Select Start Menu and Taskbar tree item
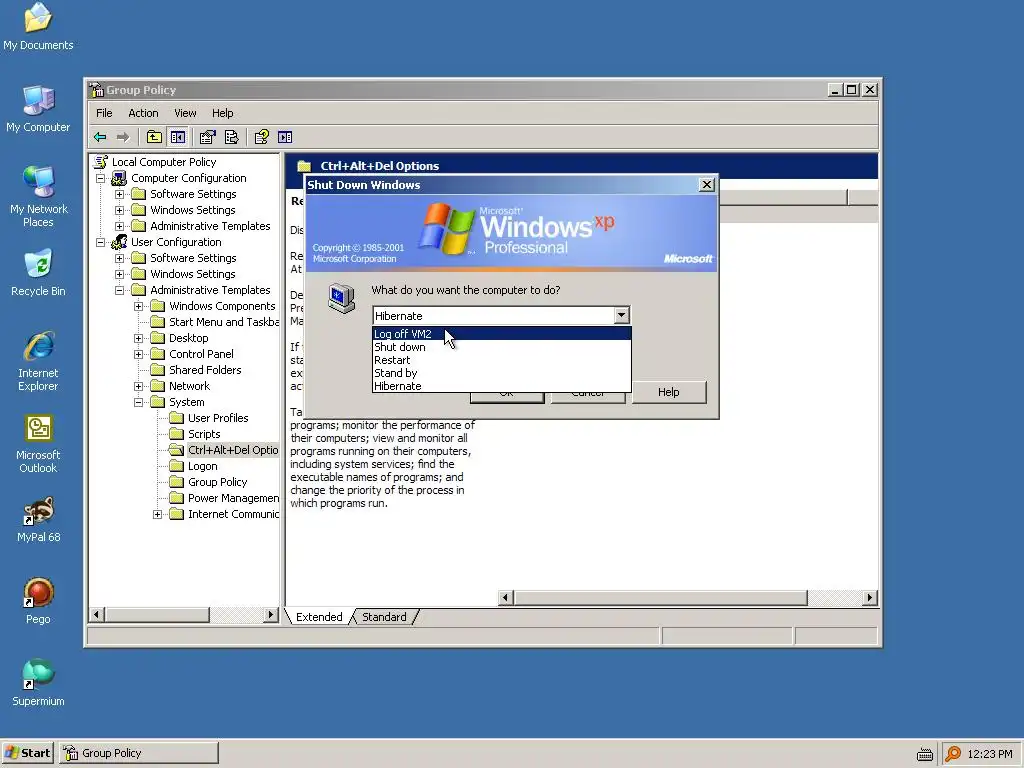 (214, 322)
